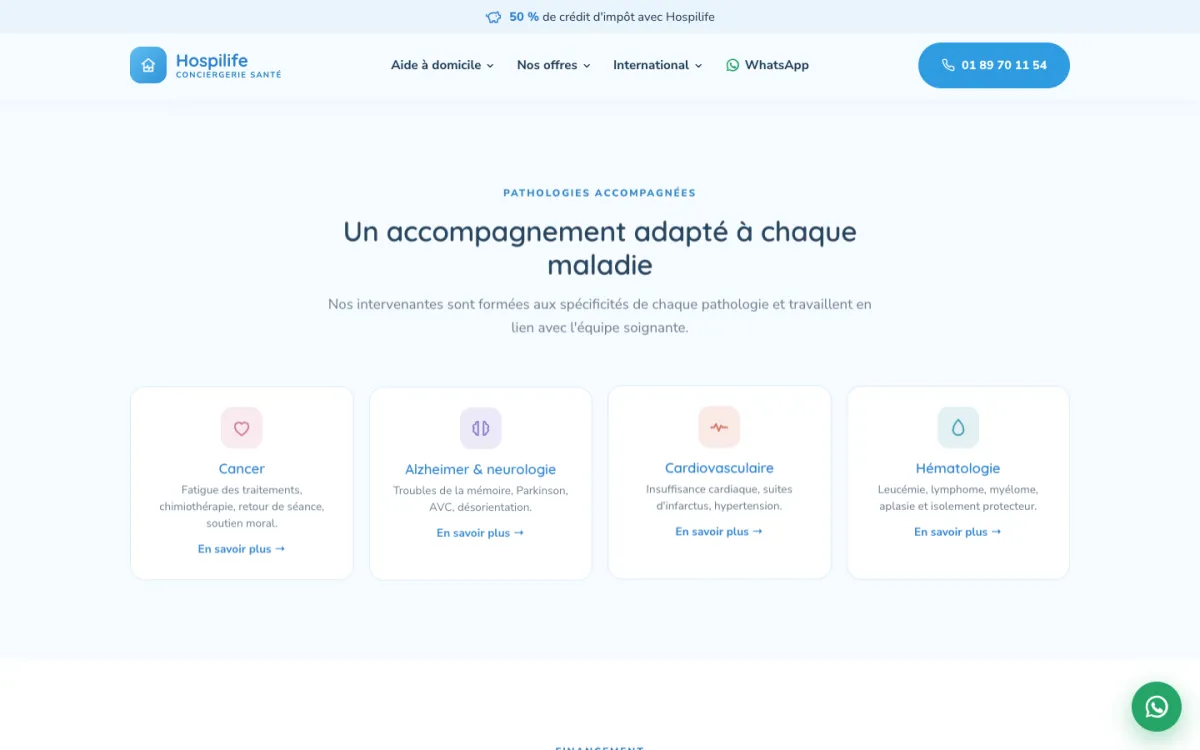This screenshot has height=750, width=1200.
Task: Click the Nos intervenantes sont formées paragraph
Action: pos(600,316)
